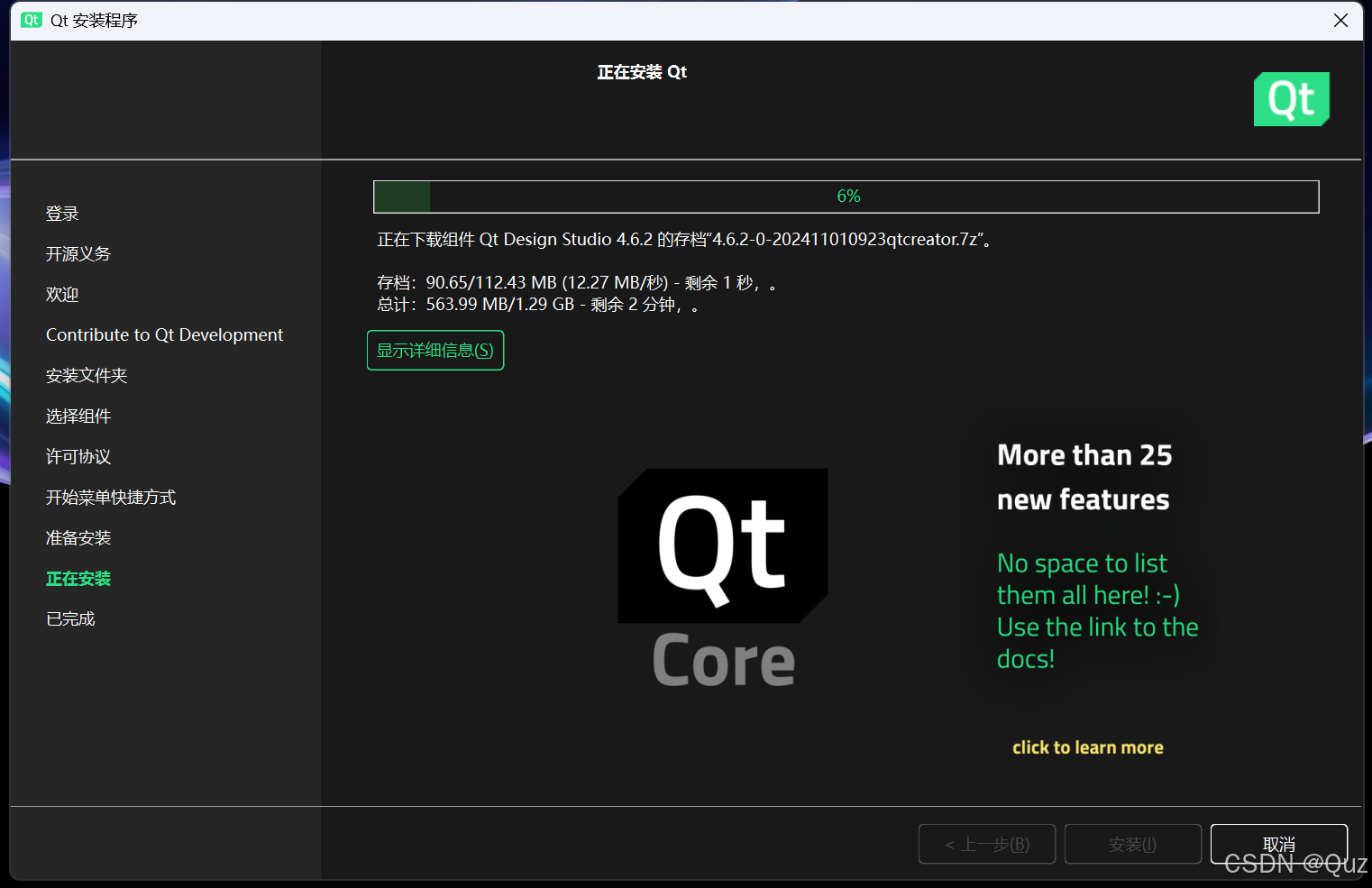Select the 开始菜单快捷方式 step in the sidebar

pos(110,497)
